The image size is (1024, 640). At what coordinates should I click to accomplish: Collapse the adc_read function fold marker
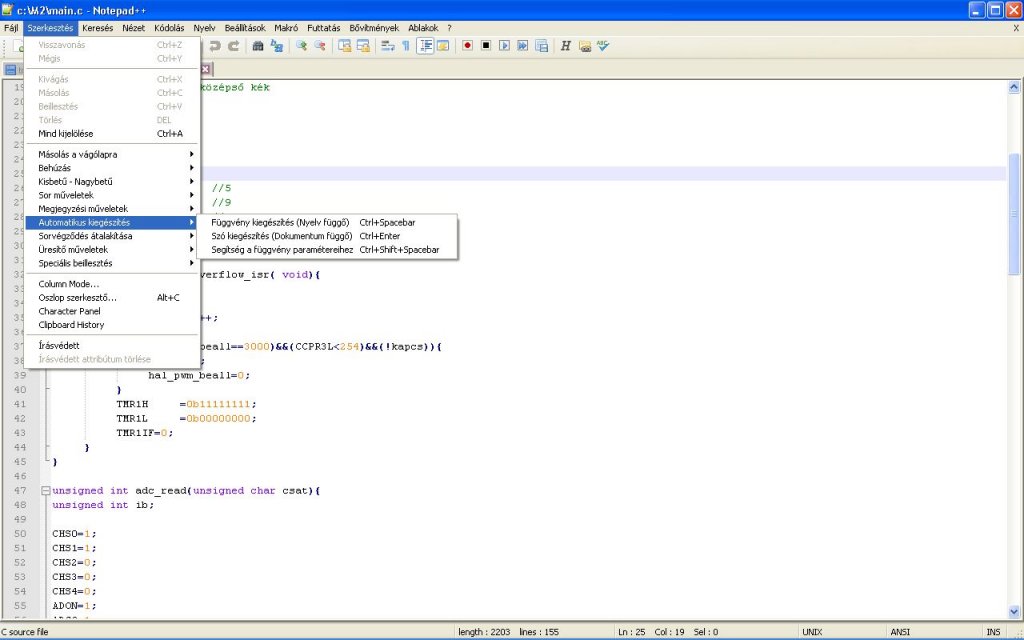pyautogui.click(x=44, y=491)
